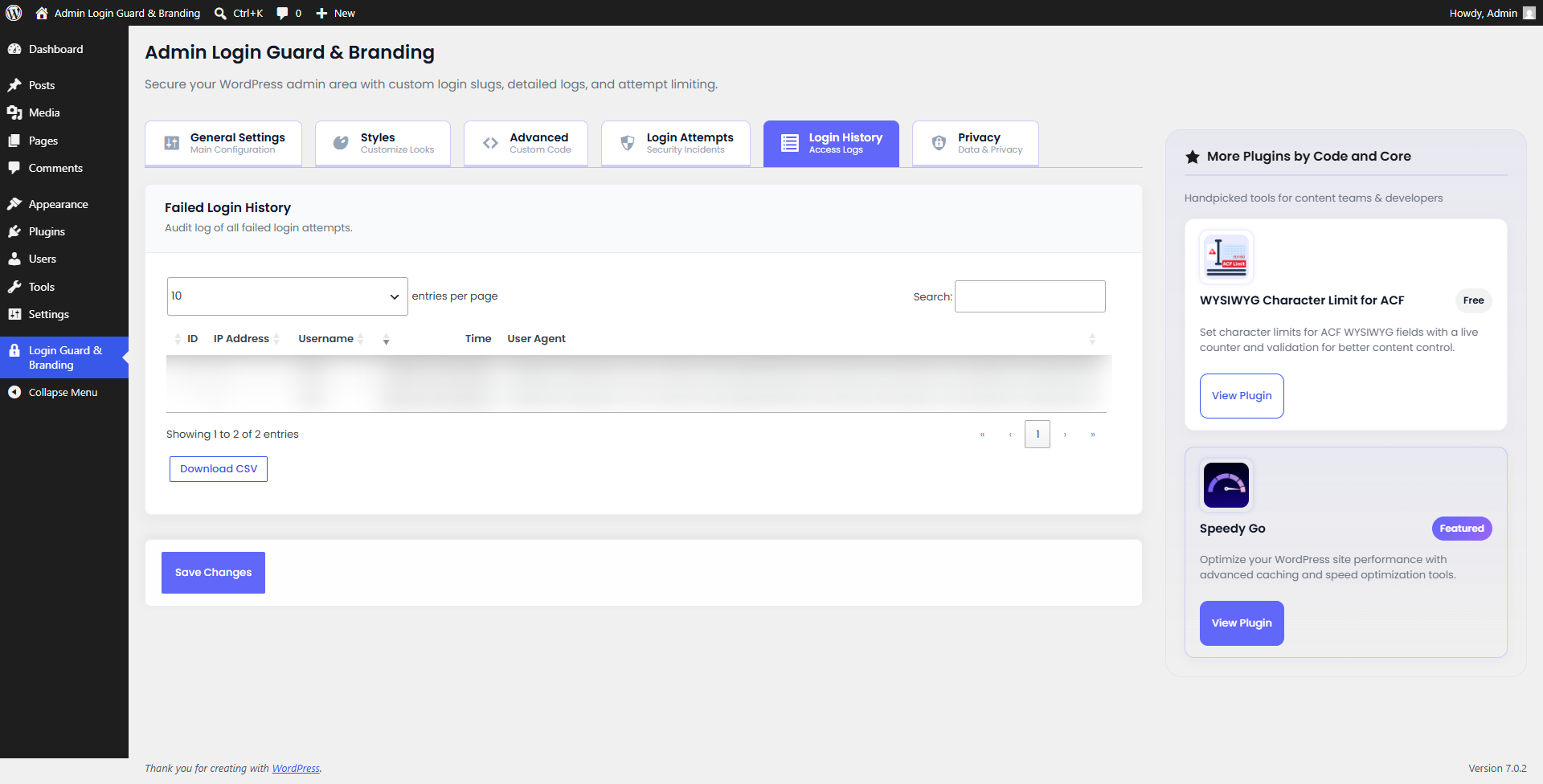The width and height of the screenshot is (1543, 784).
Task: Download the CSV of login history
Action: [219, 469]
